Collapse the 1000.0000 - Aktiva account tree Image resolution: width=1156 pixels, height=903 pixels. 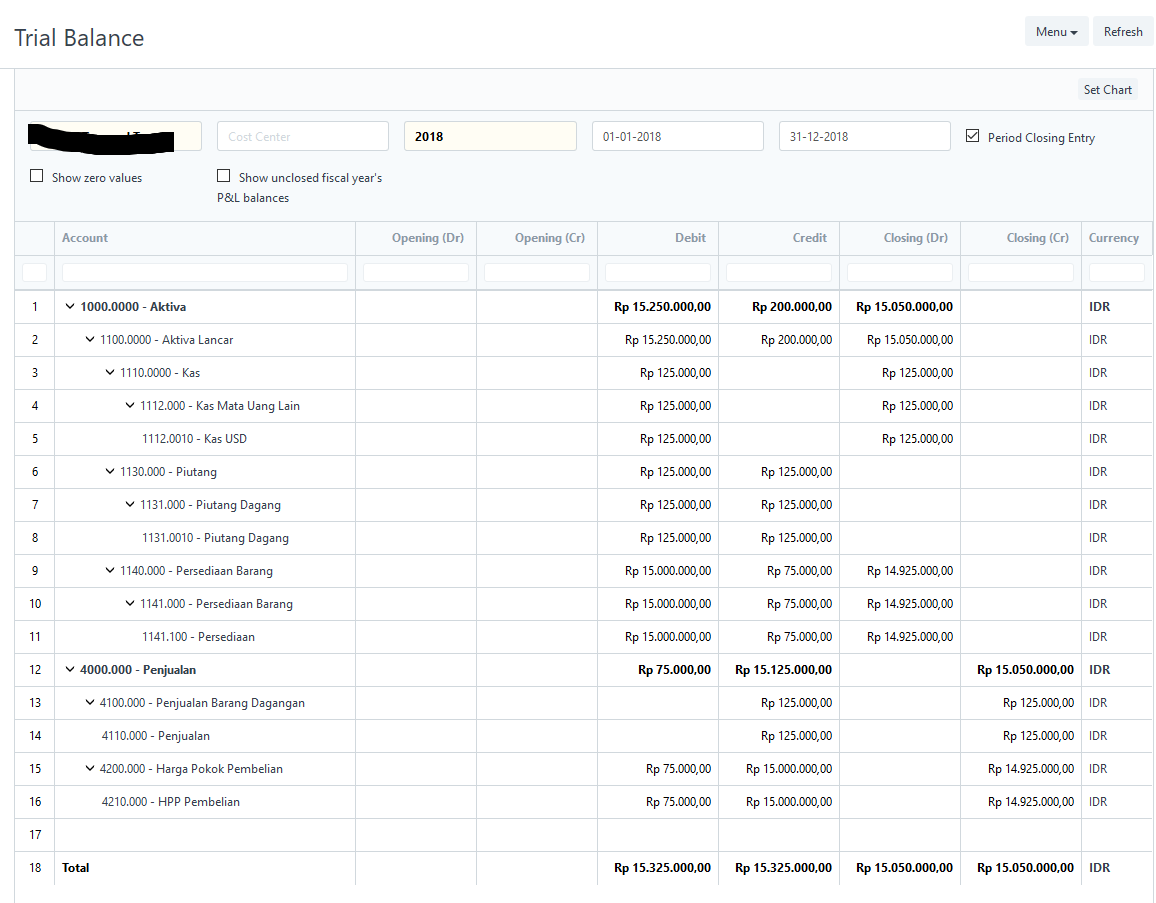69,306
